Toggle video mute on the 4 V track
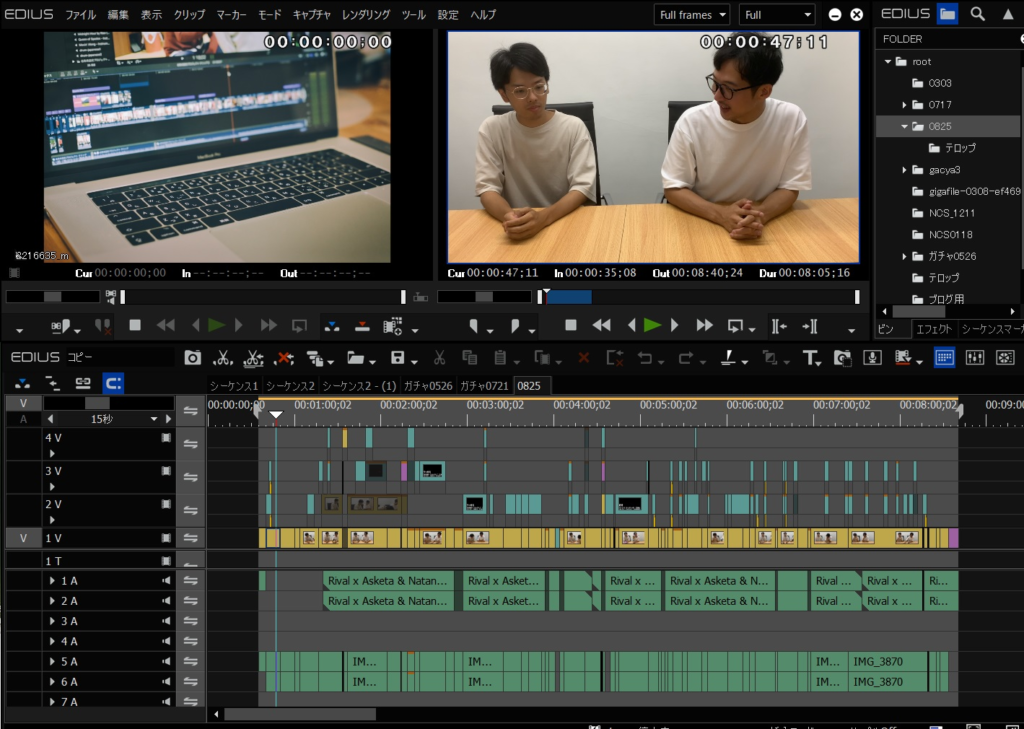The image size is (1024, 729). click(x=167, y=438)
